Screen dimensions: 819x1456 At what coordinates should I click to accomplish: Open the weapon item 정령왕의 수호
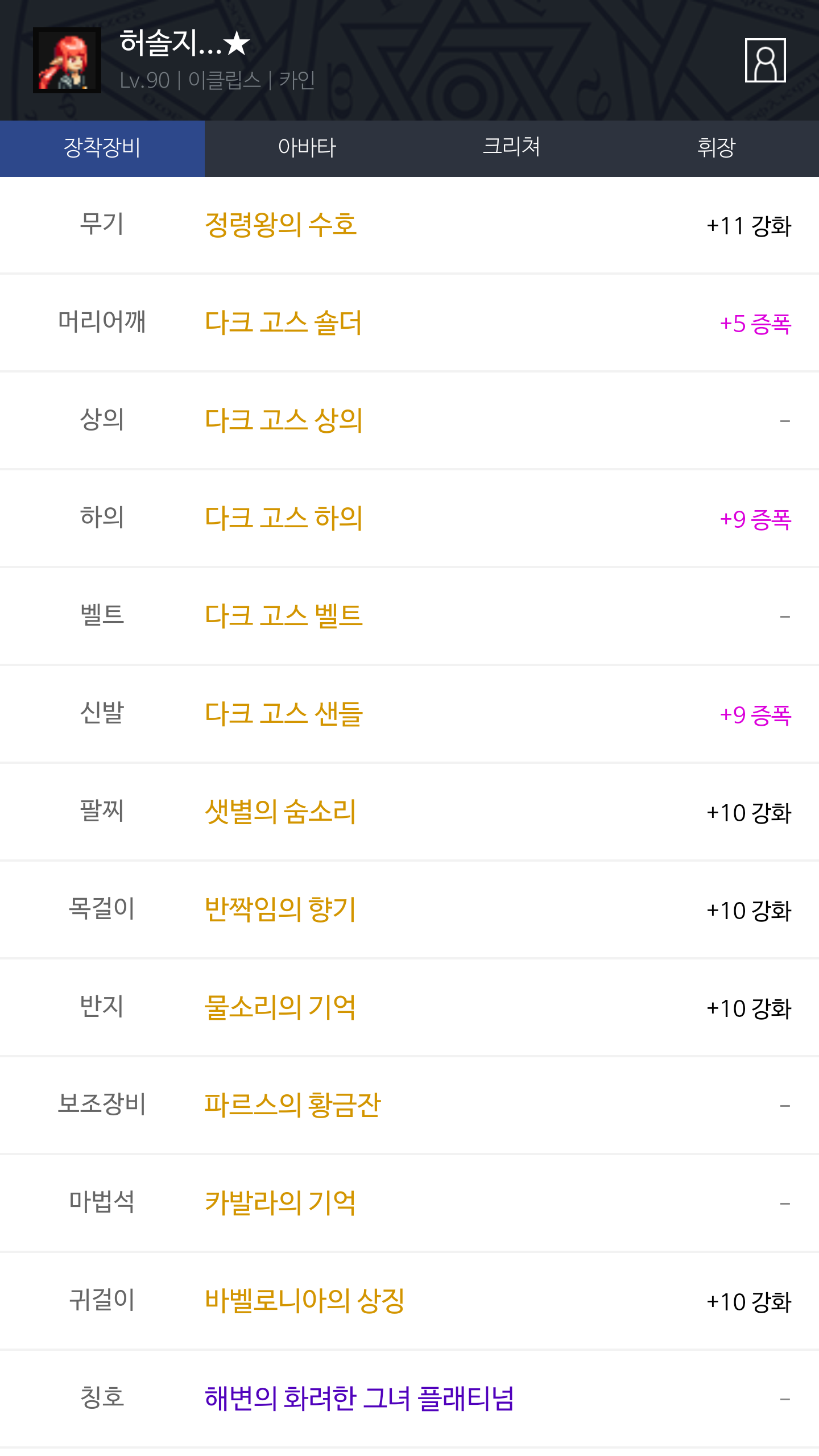pyautogui.click(x=280, y=225)
